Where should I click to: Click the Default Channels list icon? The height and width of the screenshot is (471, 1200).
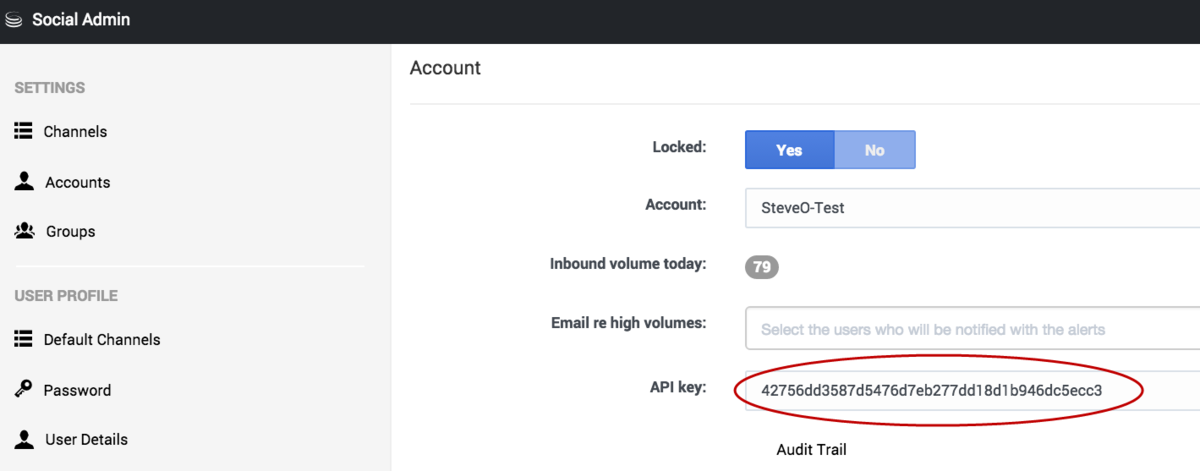pyautogui.click(x=23, y=339)
